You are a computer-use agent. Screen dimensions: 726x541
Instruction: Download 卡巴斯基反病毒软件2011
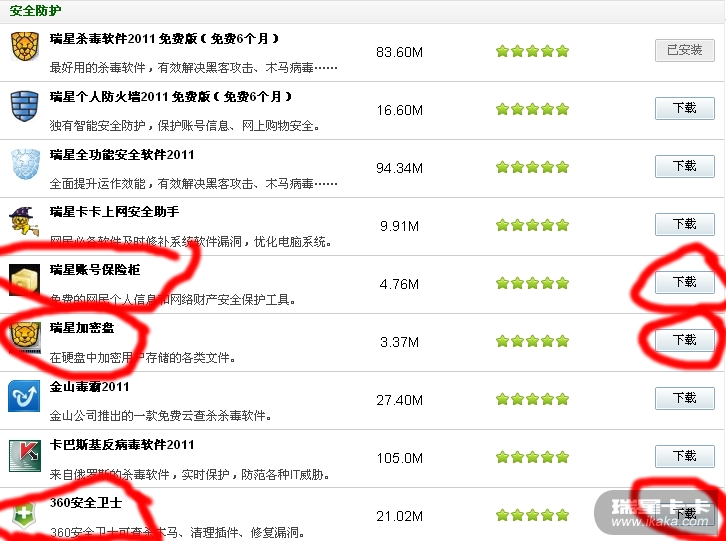point(685,457)
